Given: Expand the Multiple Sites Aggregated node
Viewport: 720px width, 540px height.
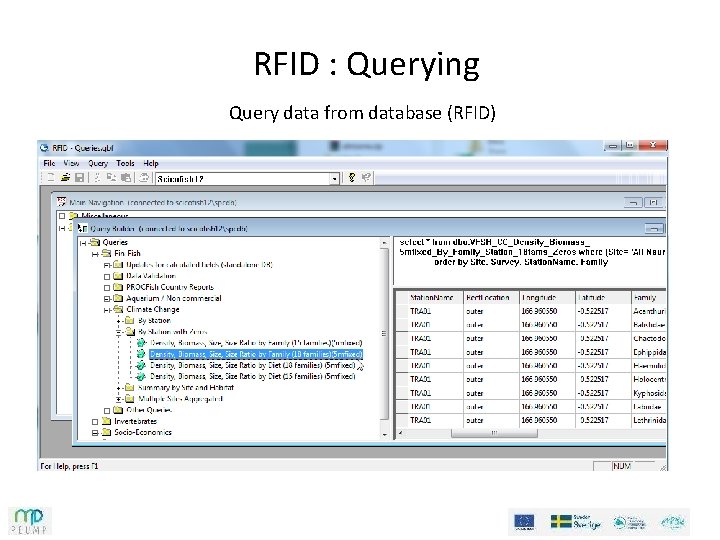Looking at the screenshot, I should (119, 399).
